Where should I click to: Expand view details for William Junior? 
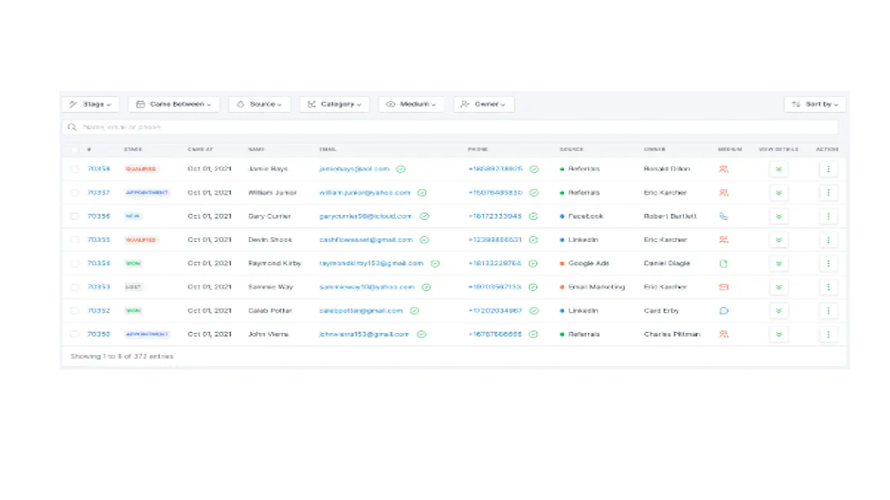779,193
